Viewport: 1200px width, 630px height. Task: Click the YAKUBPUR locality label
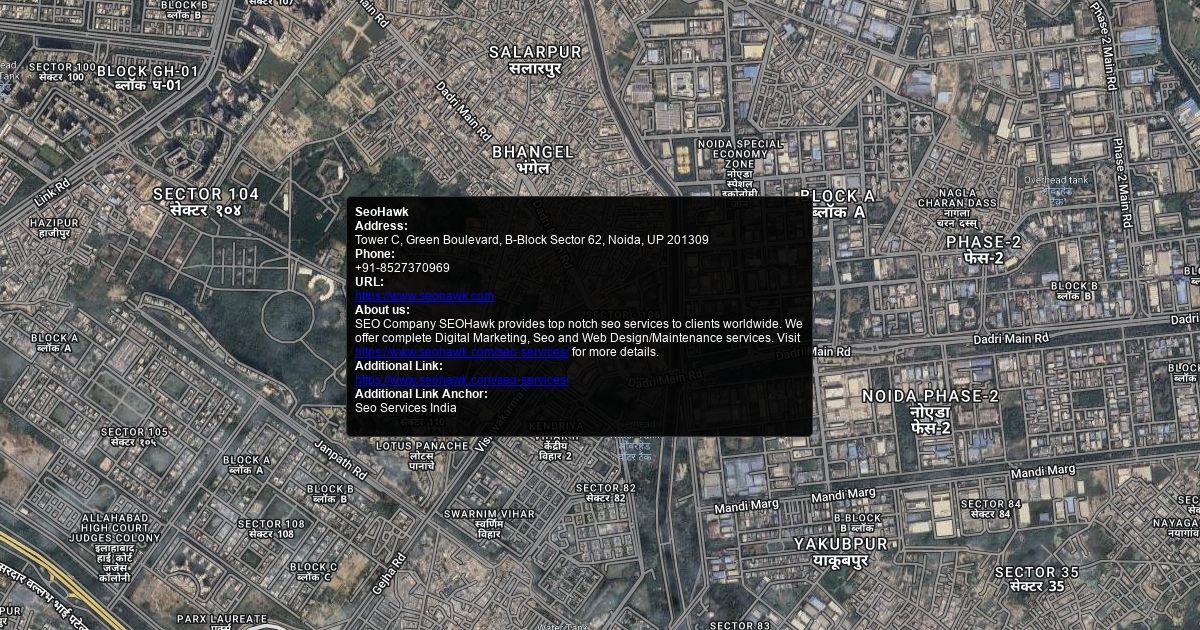[x=840, y=544]
